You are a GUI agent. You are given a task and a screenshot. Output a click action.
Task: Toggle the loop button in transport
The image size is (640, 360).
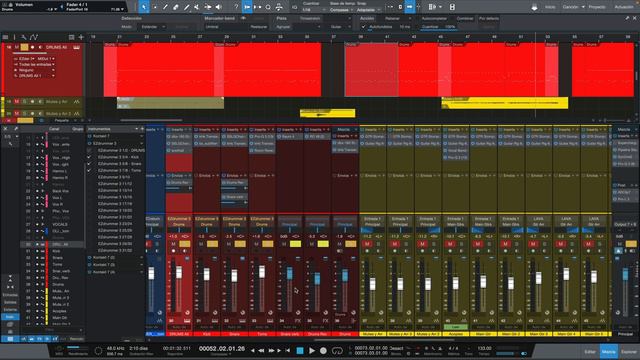(337, 350)
